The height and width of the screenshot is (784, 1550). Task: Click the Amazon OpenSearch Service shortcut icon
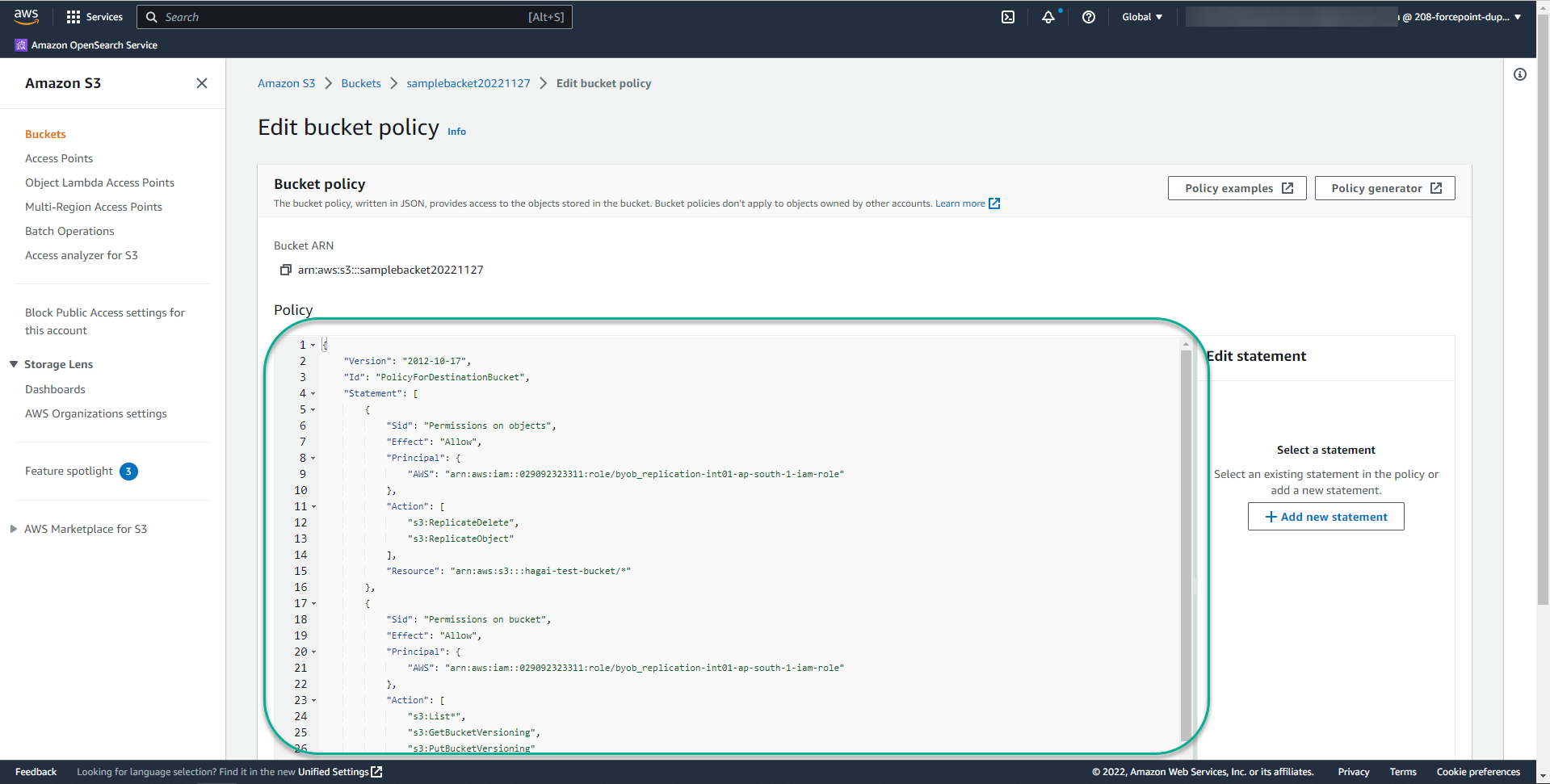pos(19,44)
